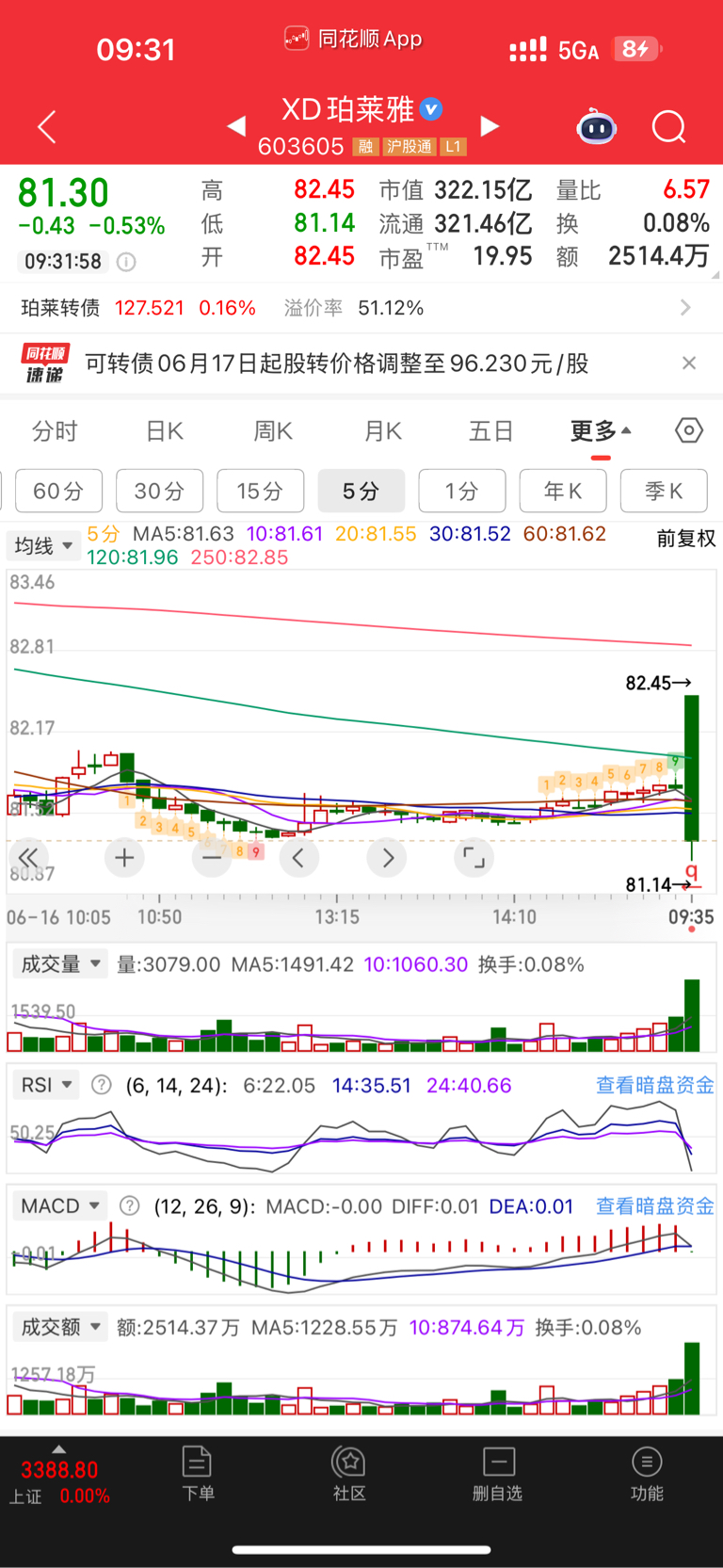Tap the 量比 6.57 value

[x=686, y=189]
